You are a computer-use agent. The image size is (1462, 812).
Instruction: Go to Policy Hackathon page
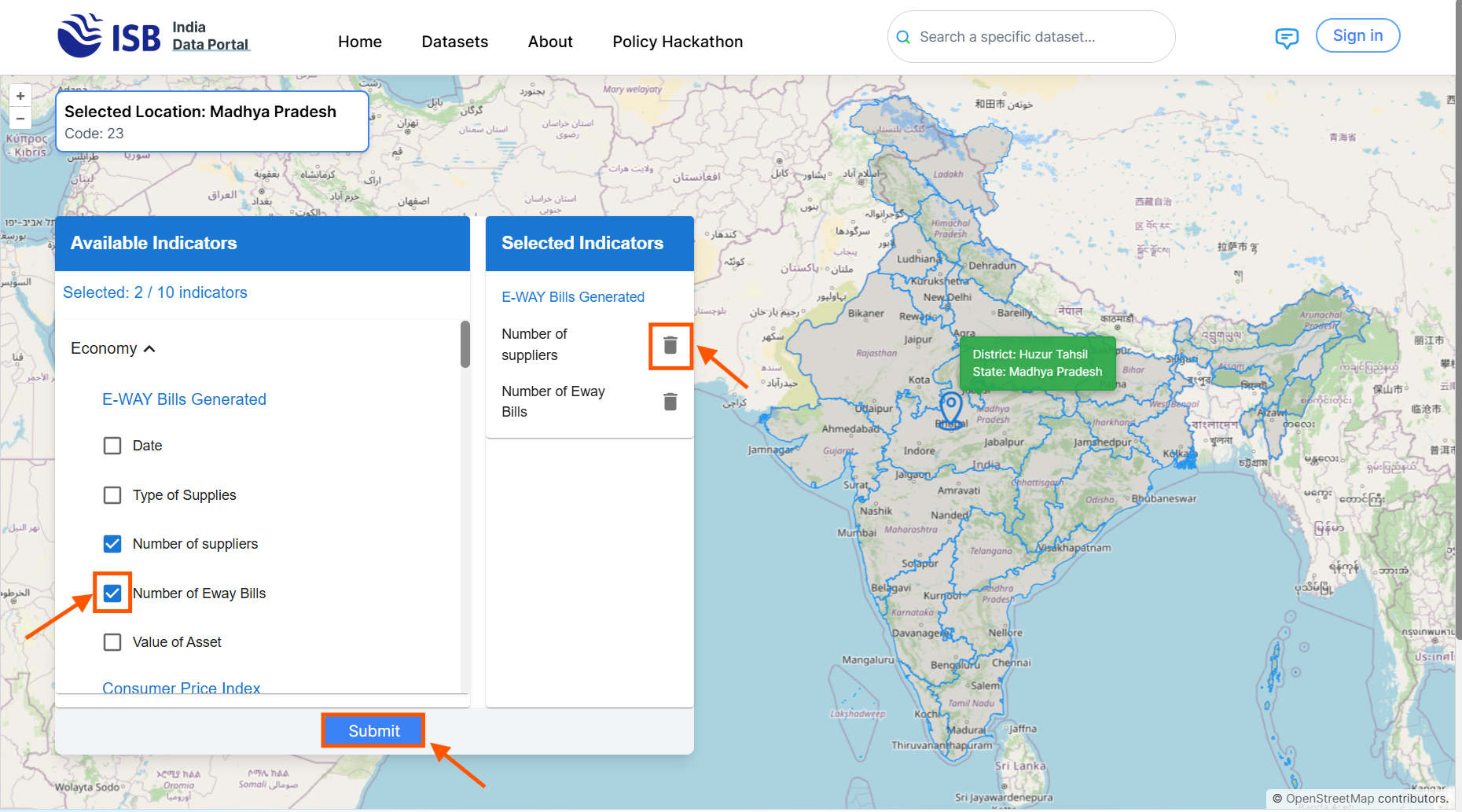pos(677,42)
